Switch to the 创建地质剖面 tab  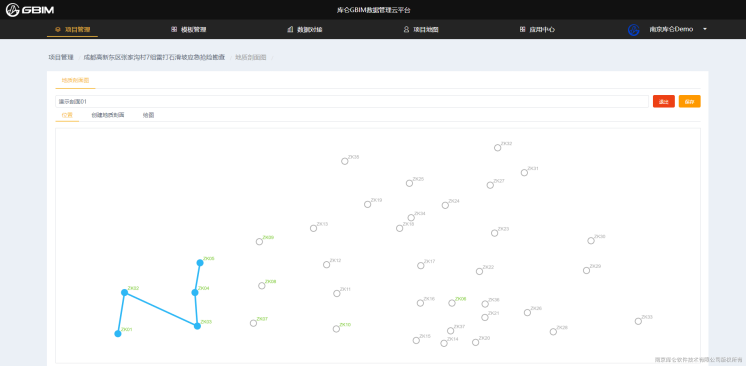(108, 115)
